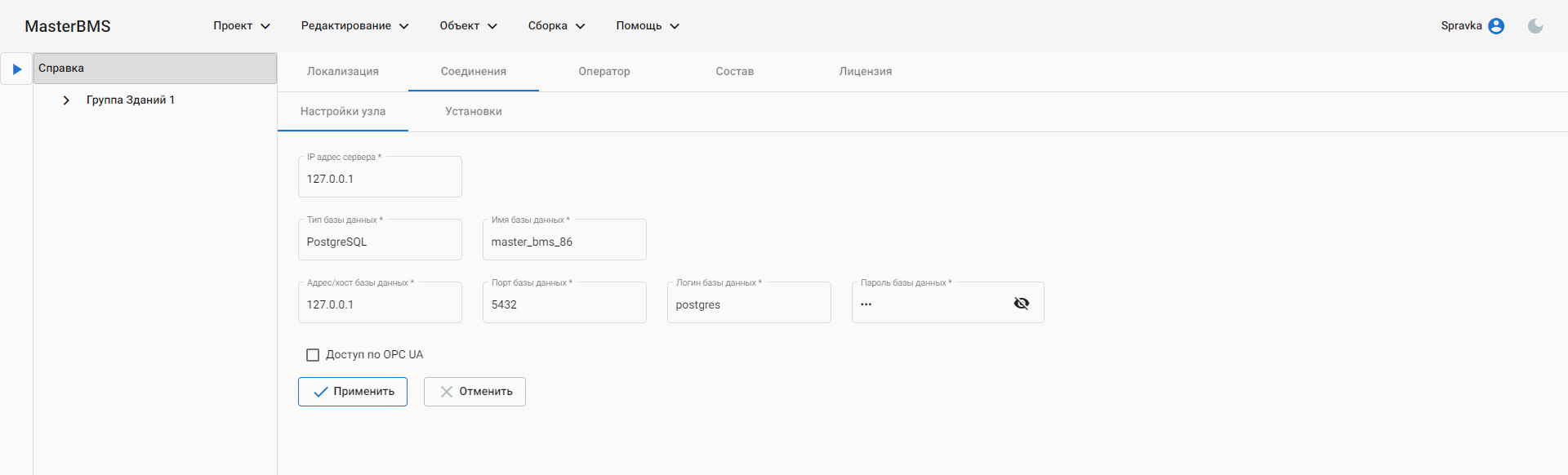Switch to the Оператор tab
This screenshot has height=475, width=1568.
click(604, 72)
